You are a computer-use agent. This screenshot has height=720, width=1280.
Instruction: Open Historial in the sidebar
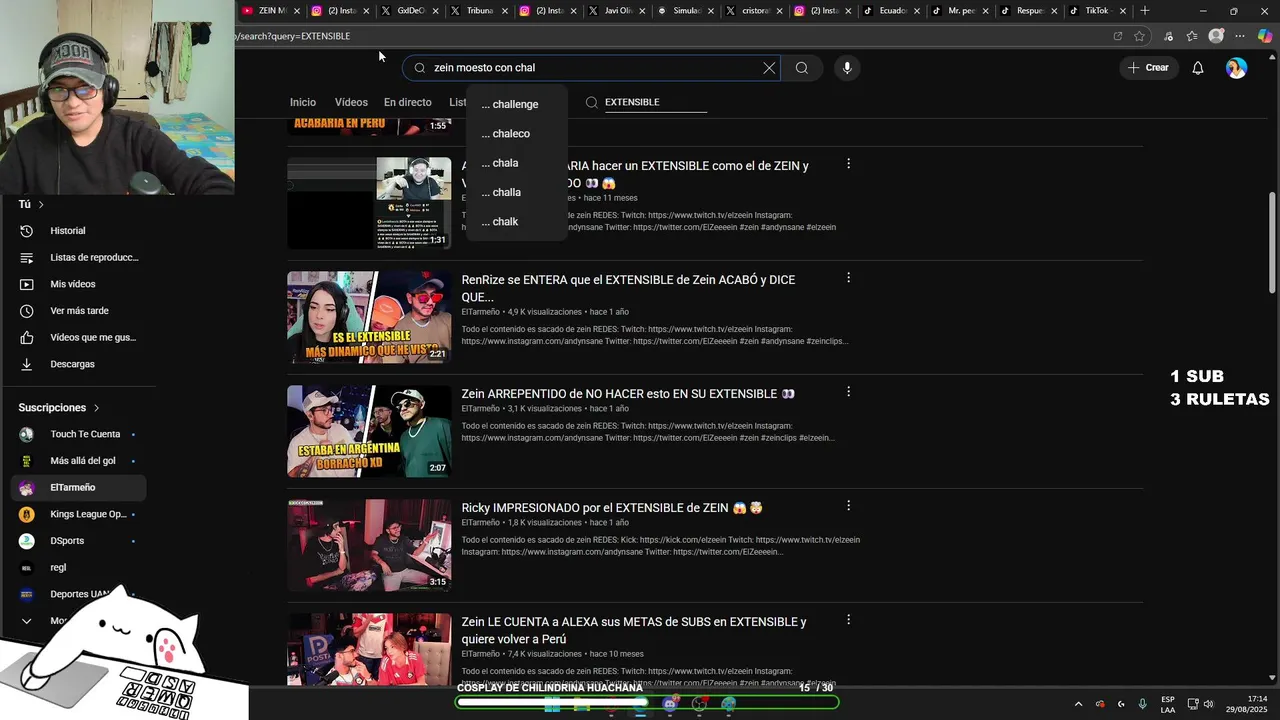78,230
